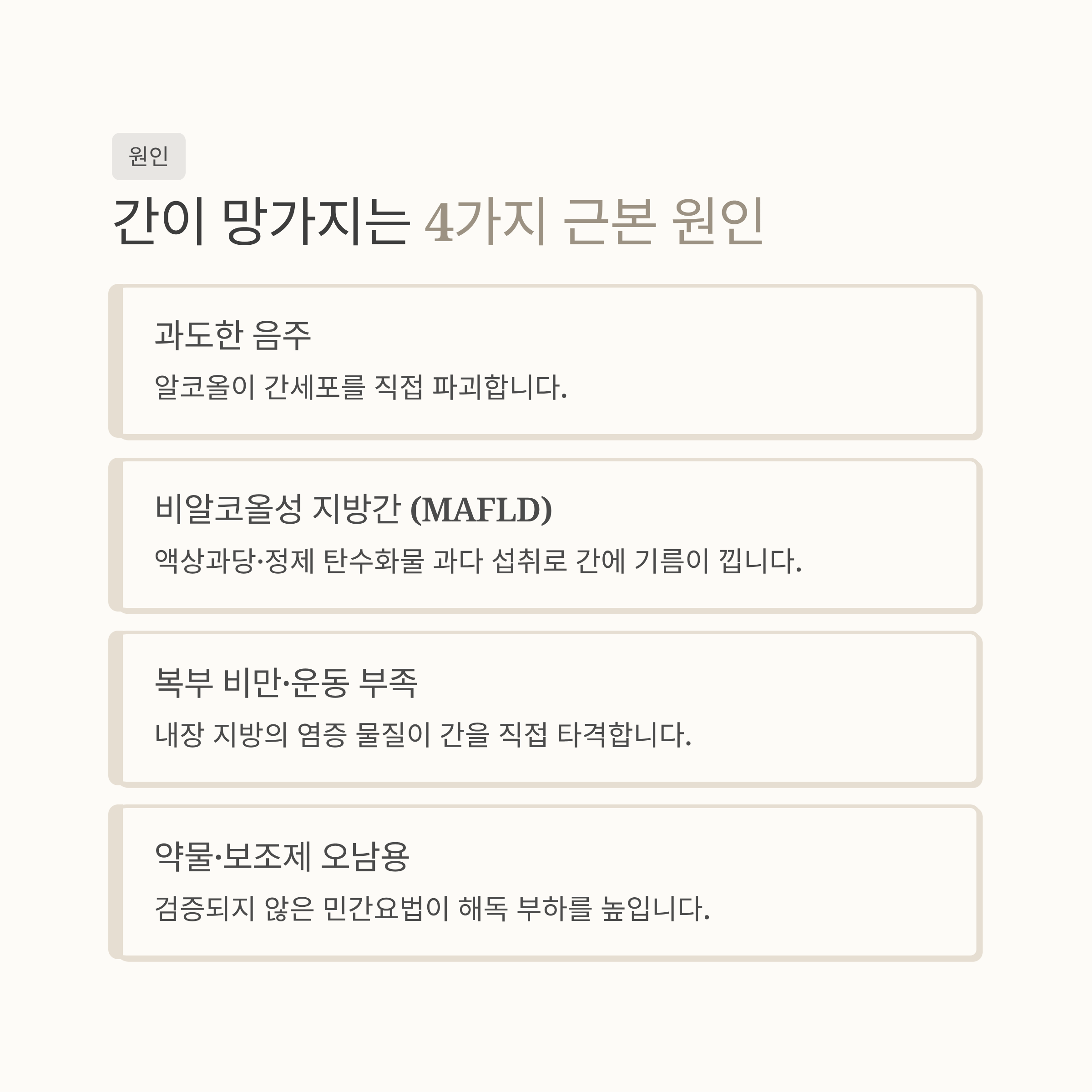Select the 액상과당·정제 탄수화물 description line
This screenshot has height=1092, width=1092.
click(478, 561)
